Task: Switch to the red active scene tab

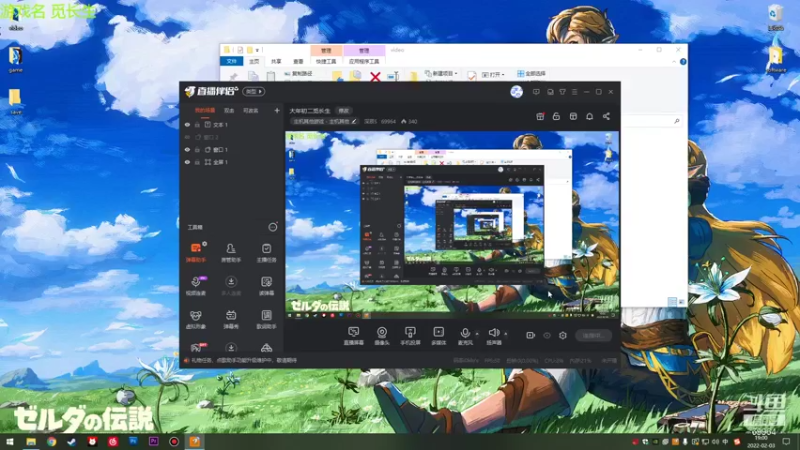Action: pos(205,110)
